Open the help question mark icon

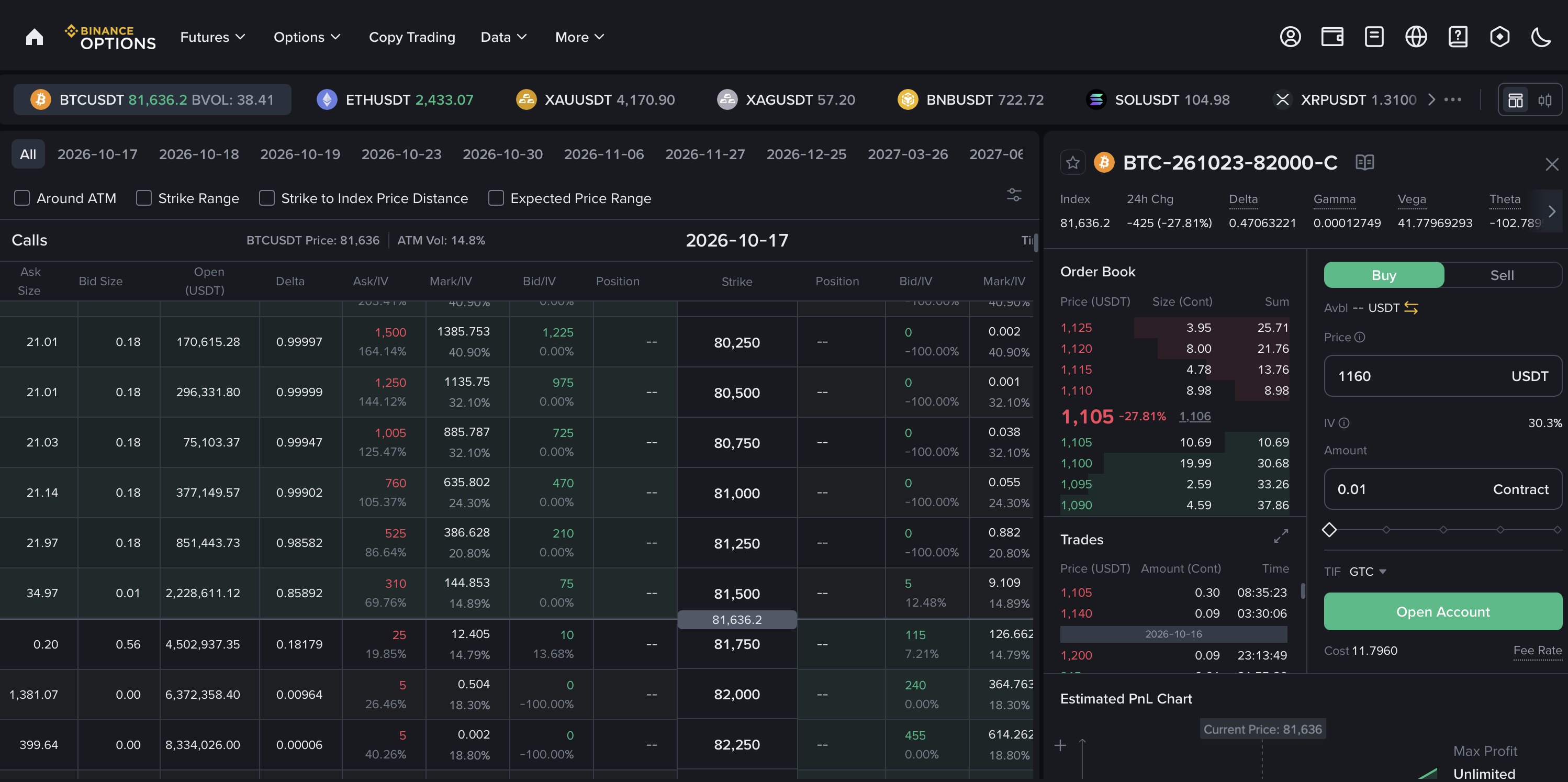pyautogui.click(x=1458, y=37)
